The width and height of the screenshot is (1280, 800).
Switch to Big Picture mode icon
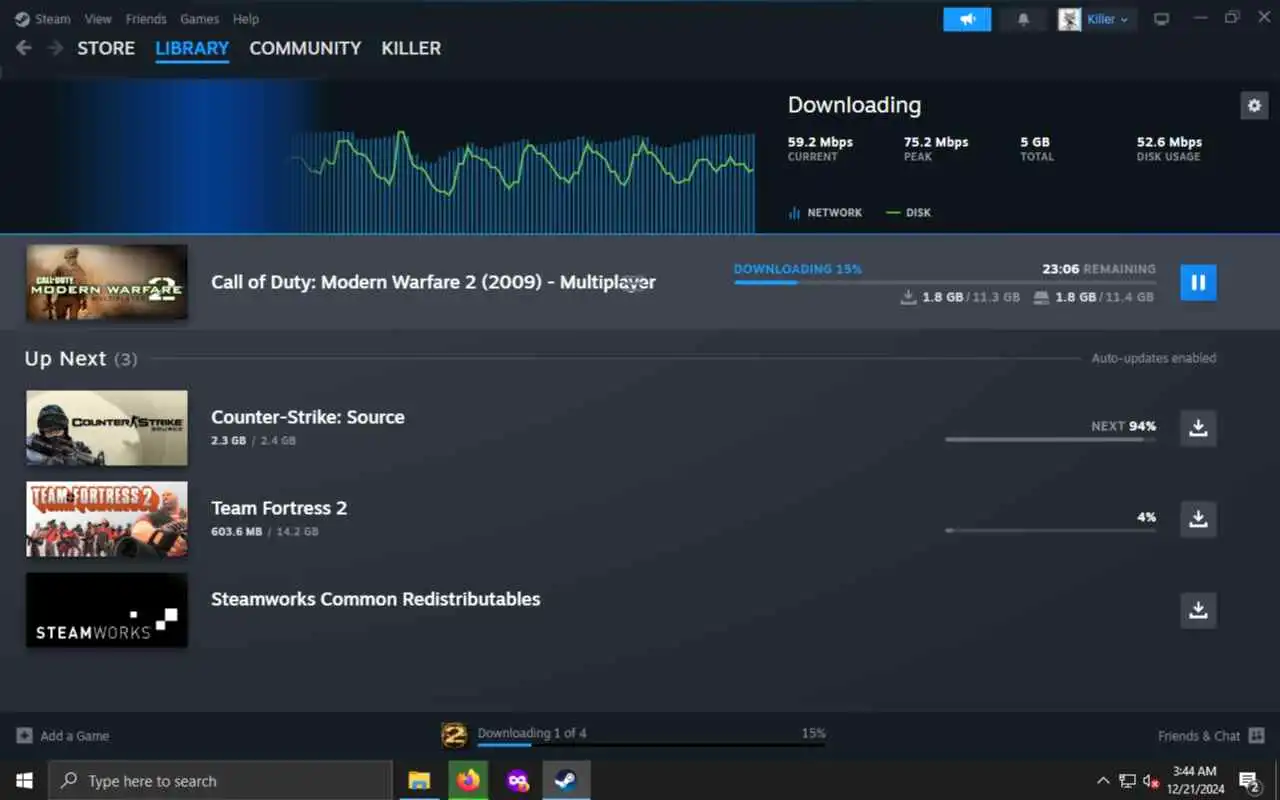click(1161, 19)
